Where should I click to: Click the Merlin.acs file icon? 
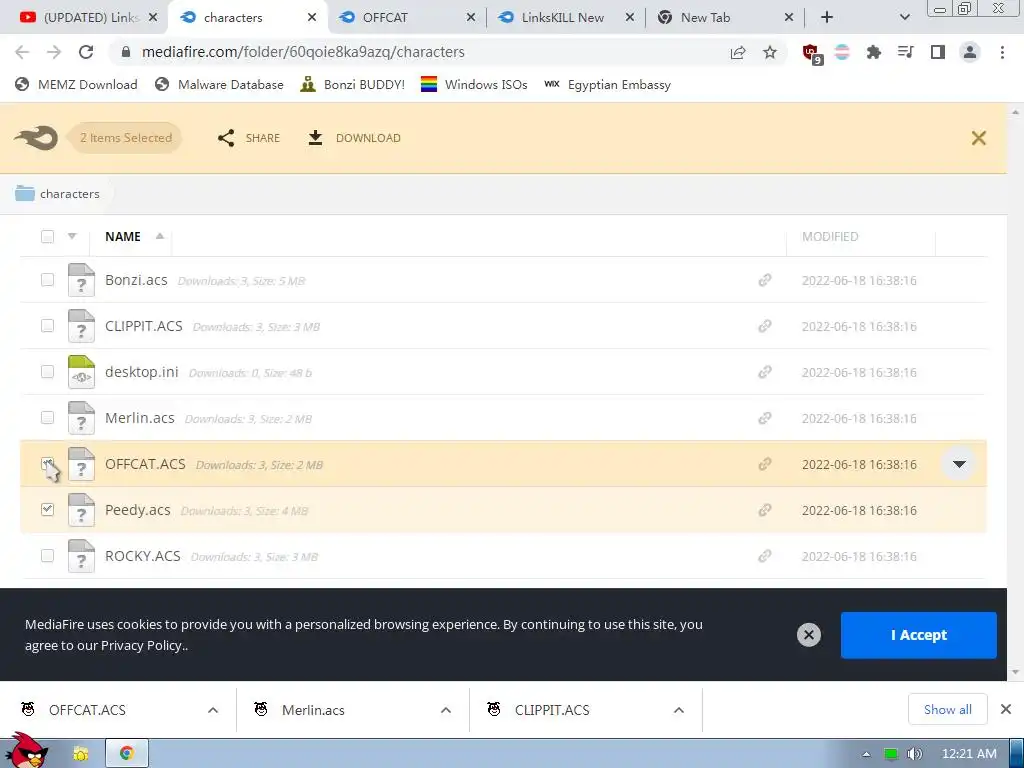81,418
